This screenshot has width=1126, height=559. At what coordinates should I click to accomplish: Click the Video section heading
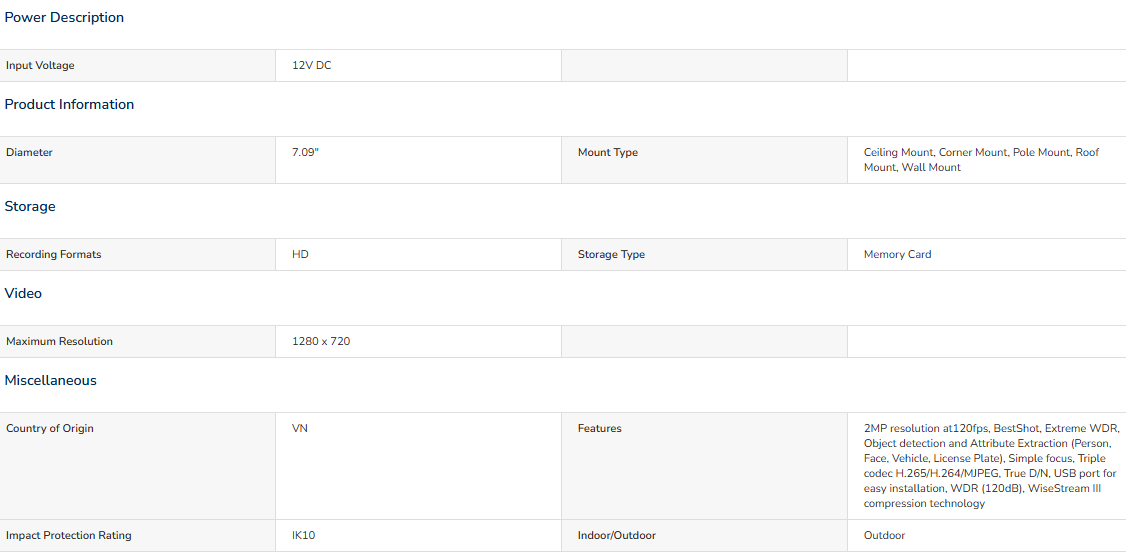[23, 293]
